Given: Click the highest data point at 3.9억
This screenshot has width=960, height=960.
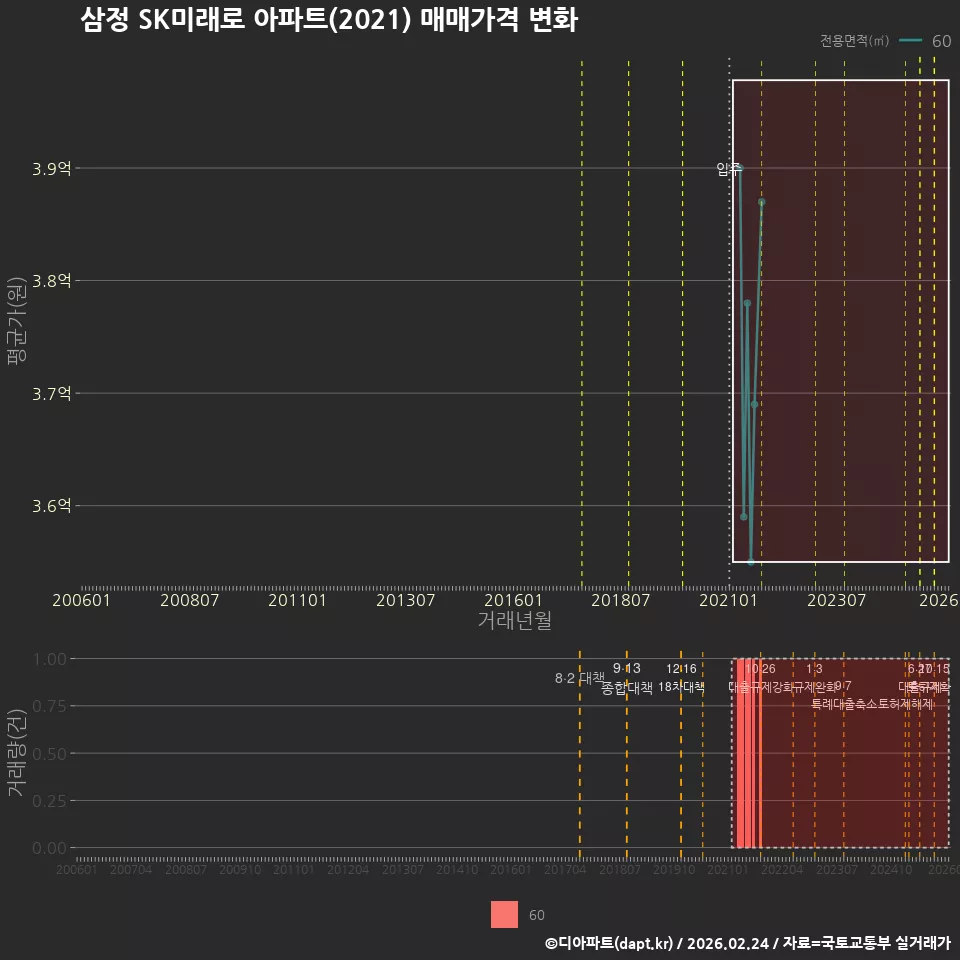Looking at the screenshot, I should (740, 168).
